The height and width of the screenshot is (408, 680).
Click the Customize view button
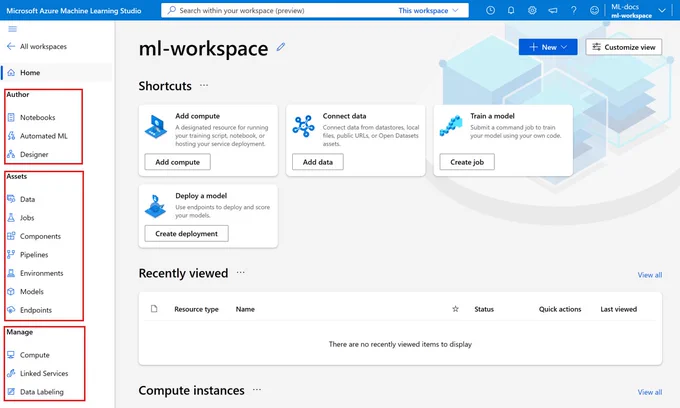tap(624, 47)
